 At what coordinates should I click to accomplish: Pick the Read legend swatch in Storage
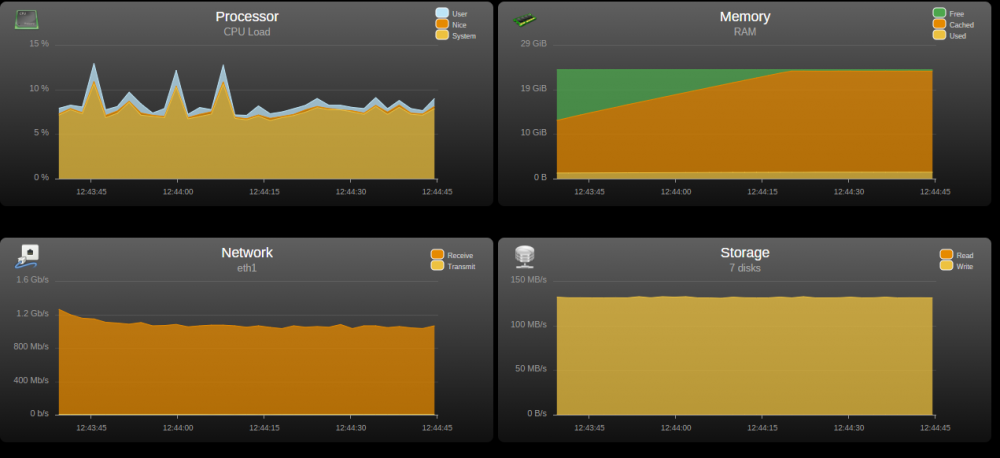(946, 255)
